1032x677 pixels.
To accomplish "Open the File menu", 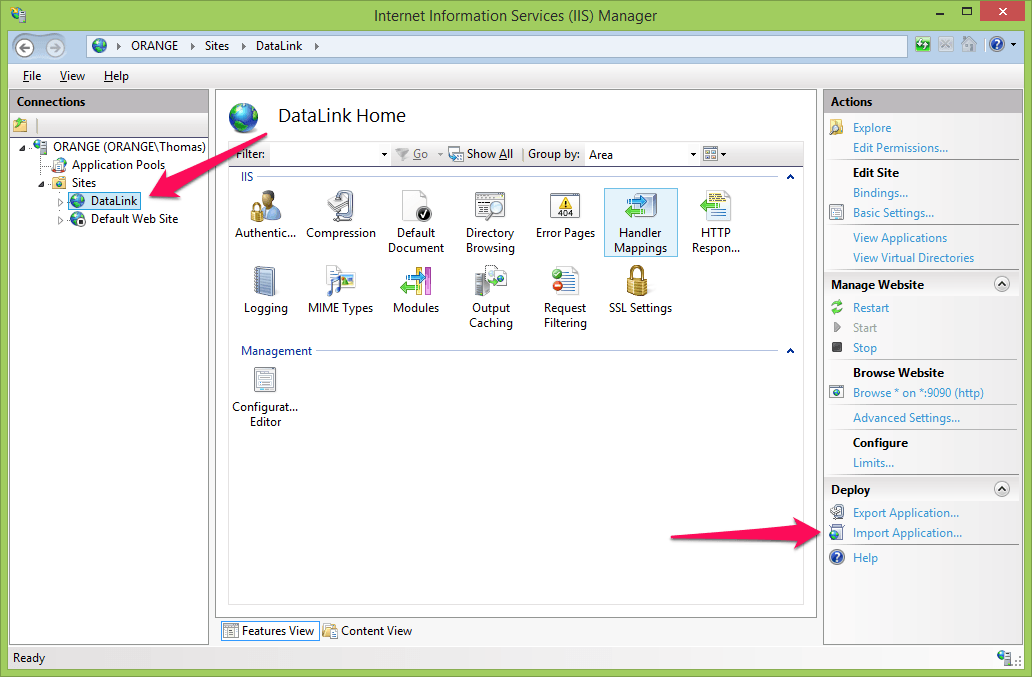I will (32, 76).
